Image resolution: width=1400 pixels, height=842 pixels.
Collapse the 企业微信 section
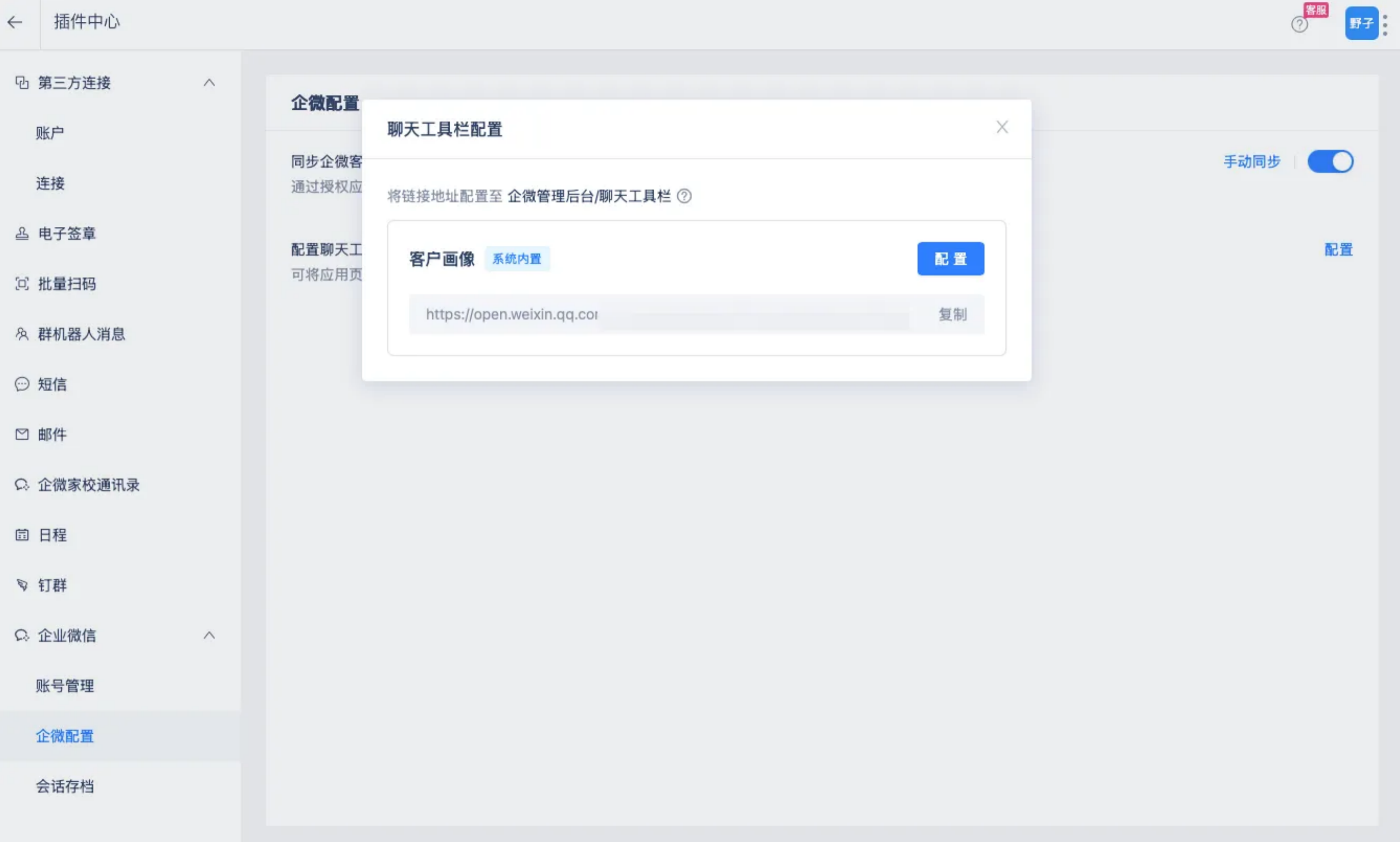[209, 635]
